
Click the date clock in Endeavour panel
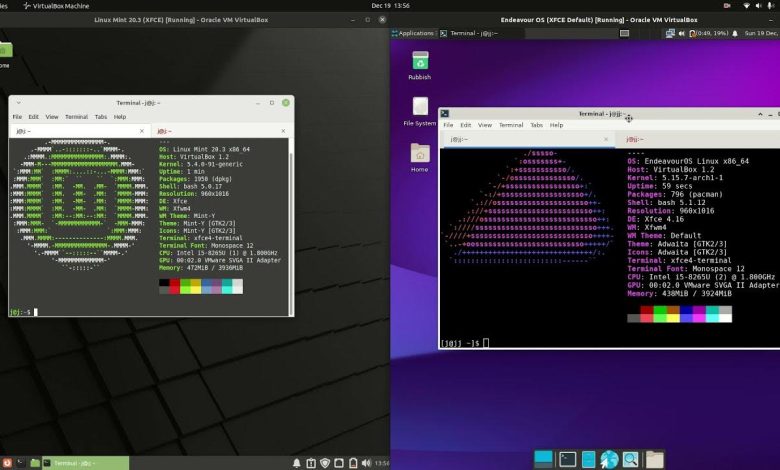coord(761,33)
